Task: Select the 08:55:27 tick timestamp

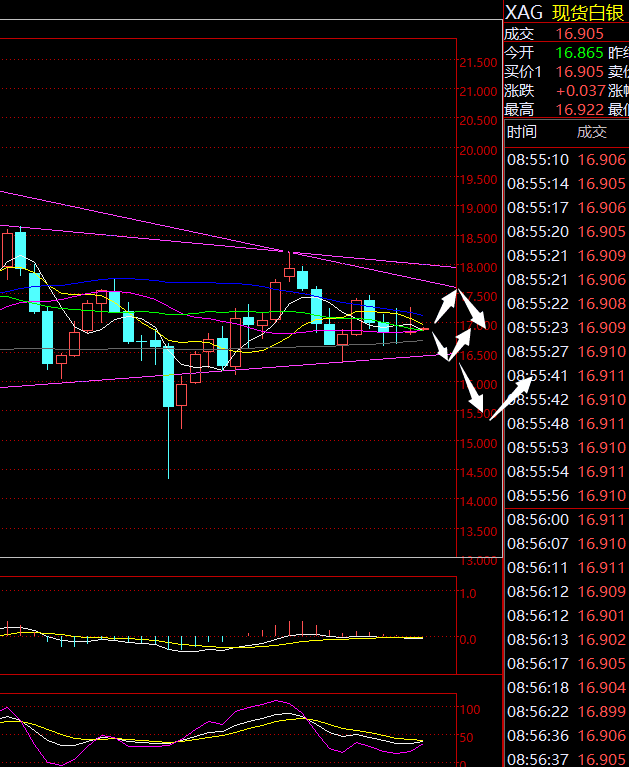Action: 538,352
